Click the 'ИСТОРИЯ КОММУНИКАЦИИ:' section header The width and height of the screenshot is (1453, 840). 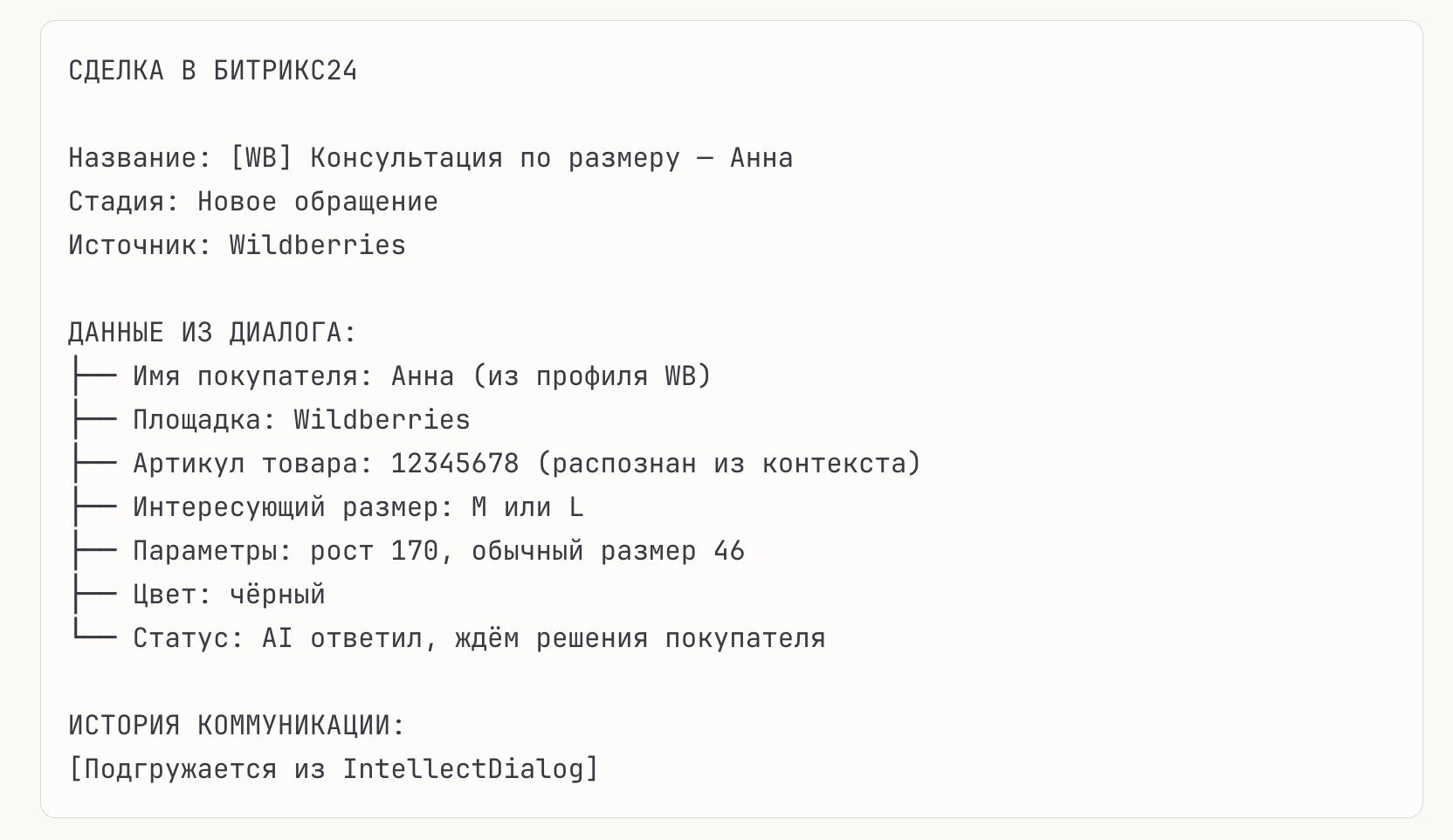tap(237, 726)
